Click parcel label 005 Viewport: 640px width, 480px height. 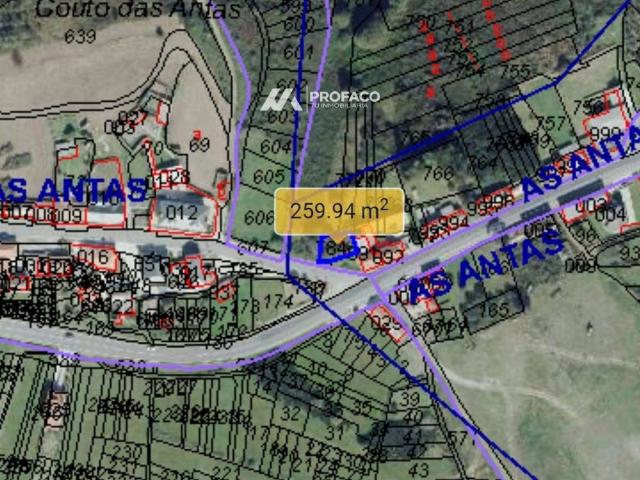tap(538, 231)
